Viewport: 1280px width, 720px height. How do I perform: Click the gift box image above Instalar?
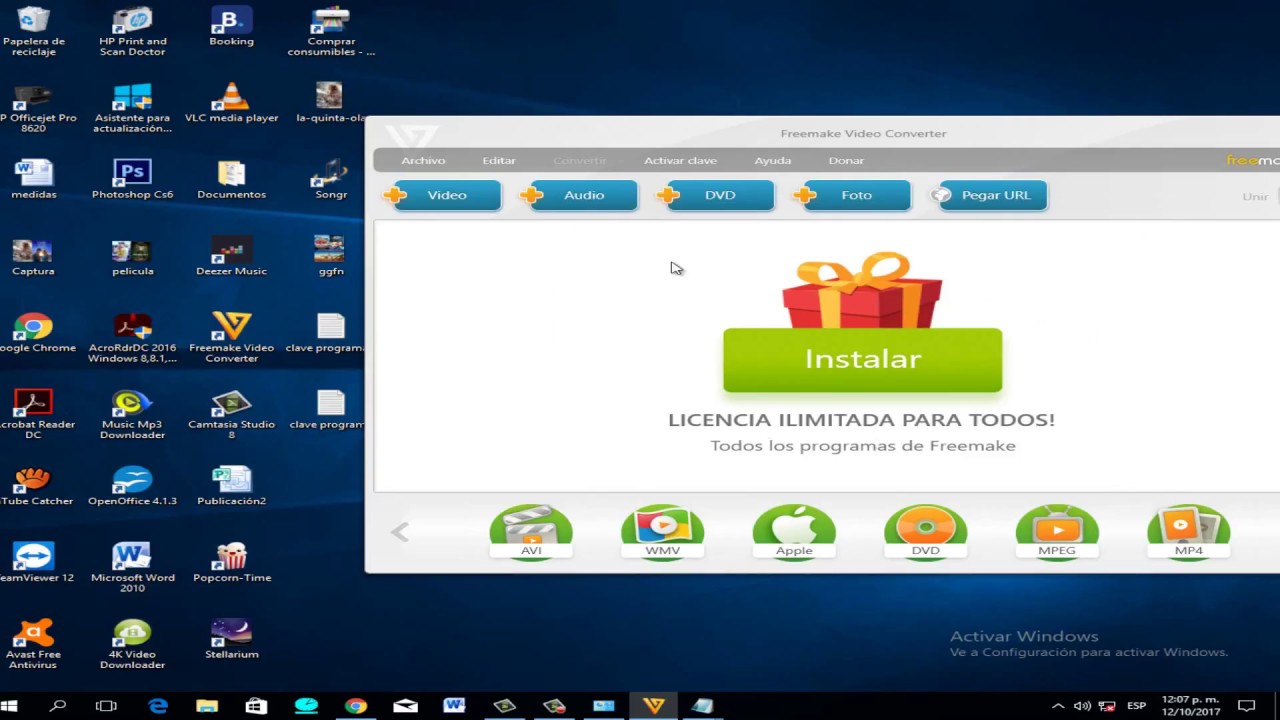862,290
